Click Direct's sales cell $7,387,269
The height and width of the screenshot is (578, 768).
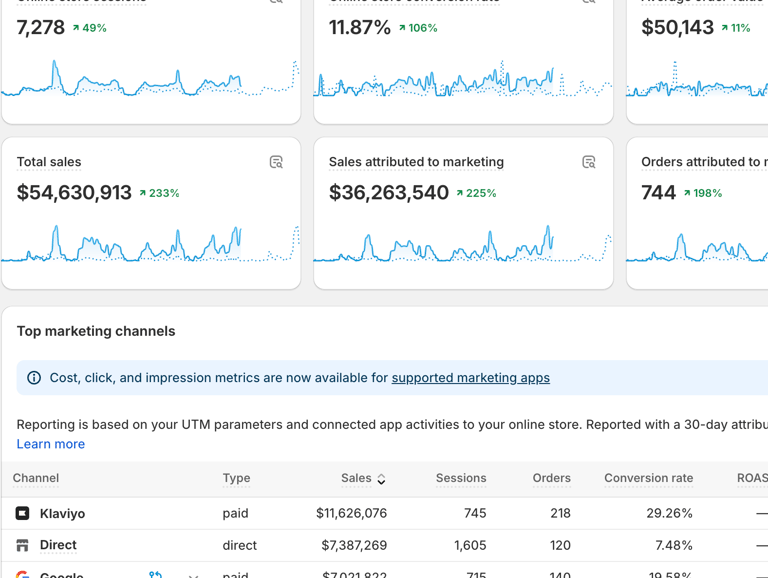(354, 545)
